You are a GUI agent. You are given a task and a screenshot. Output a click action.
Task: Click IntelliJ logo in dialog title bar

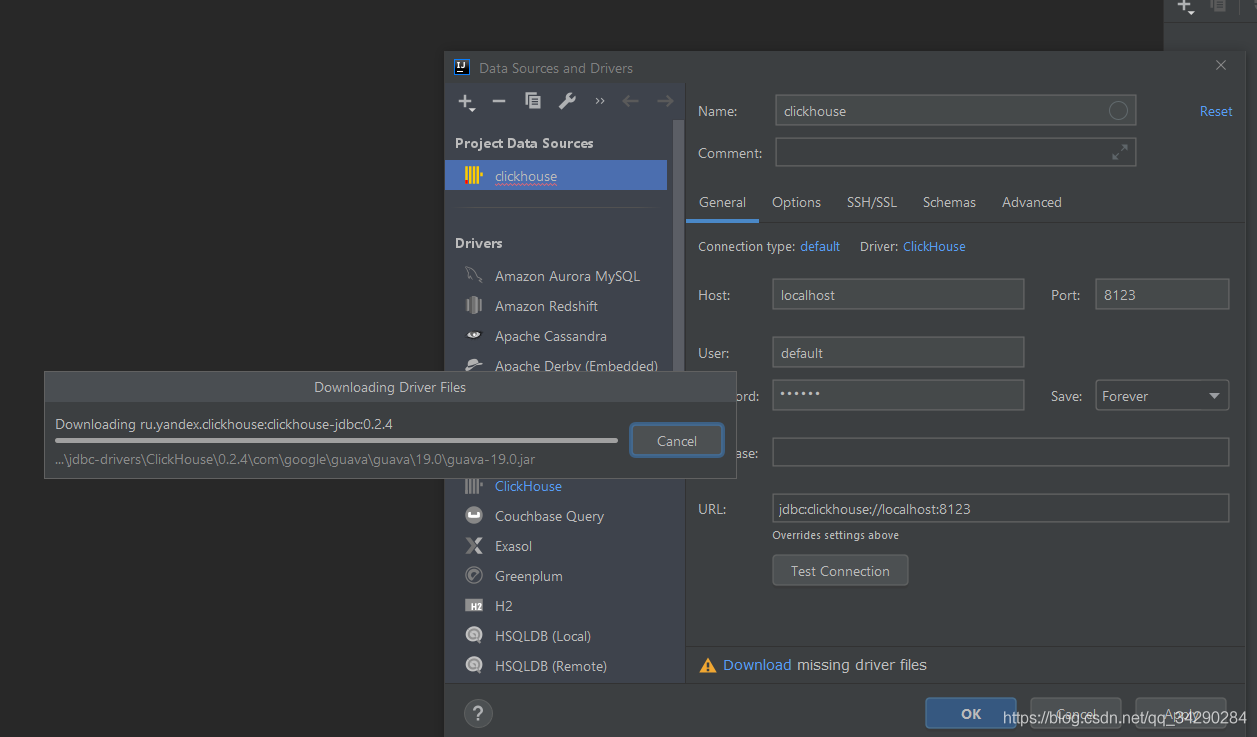[462, 67]
